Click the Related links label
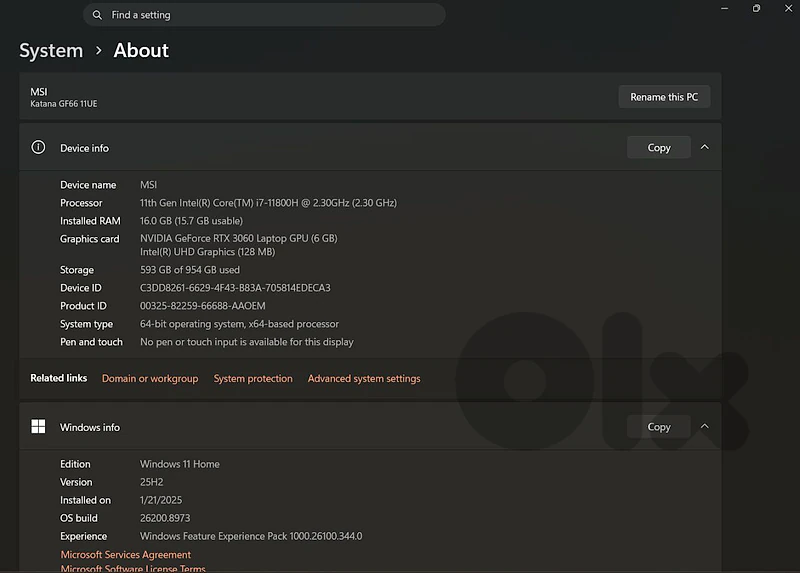 58,378
